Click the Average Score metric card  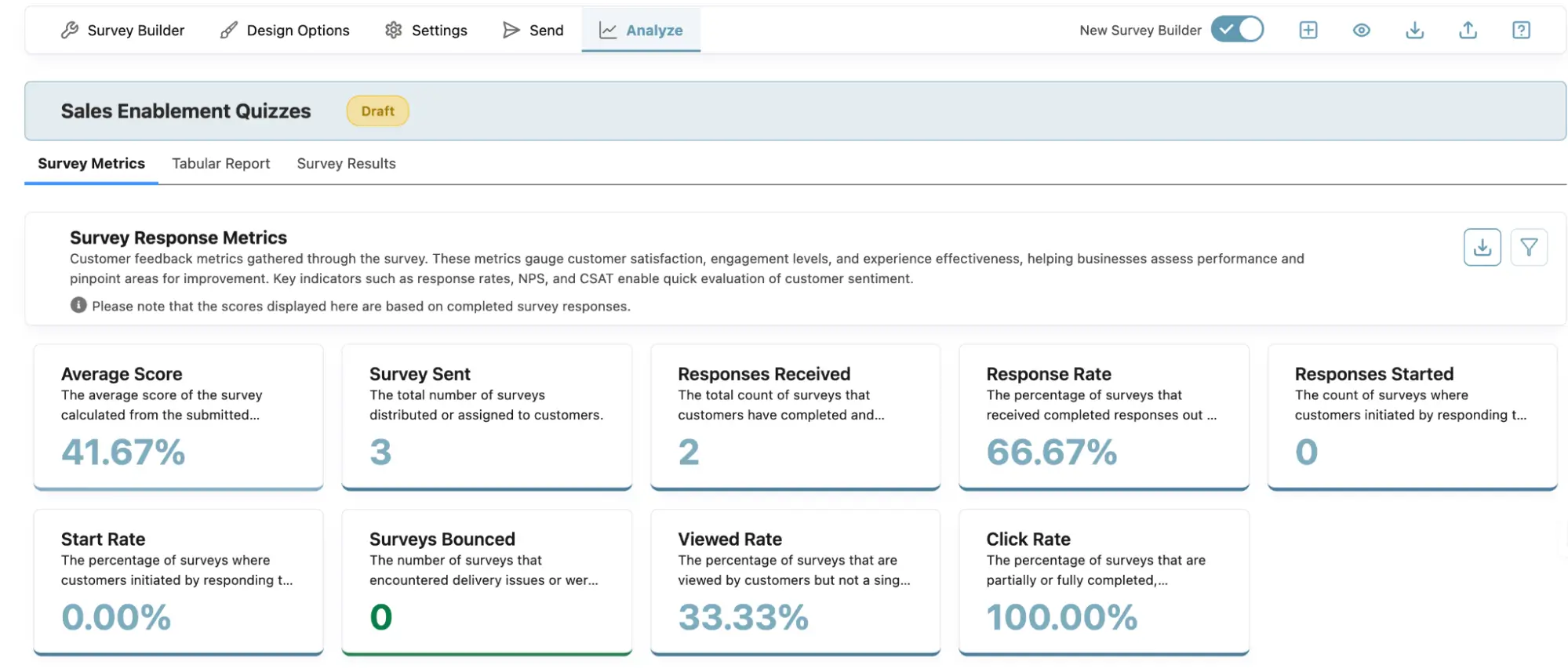(178, 417)
